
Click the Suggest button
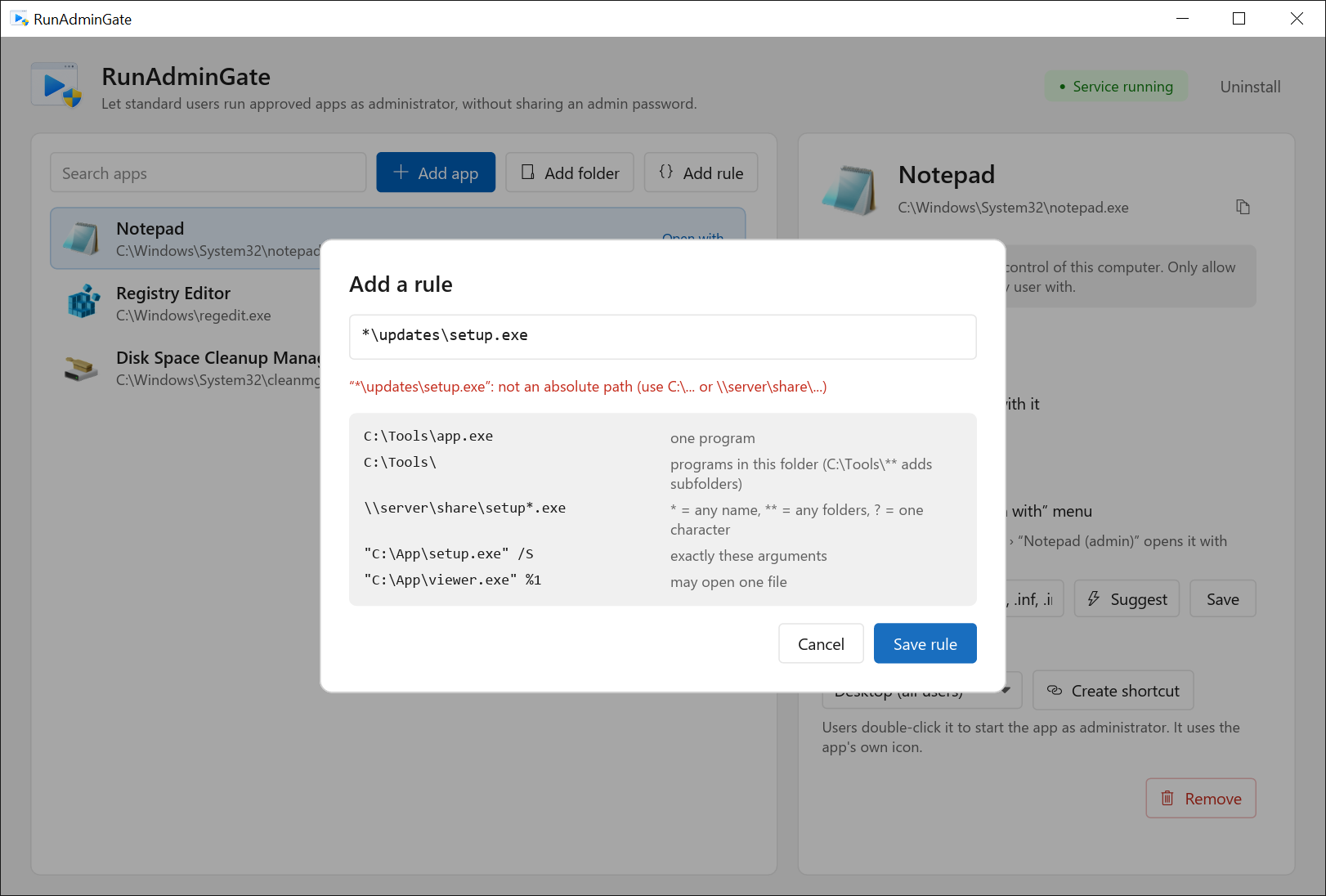[x=1127, y=598]
